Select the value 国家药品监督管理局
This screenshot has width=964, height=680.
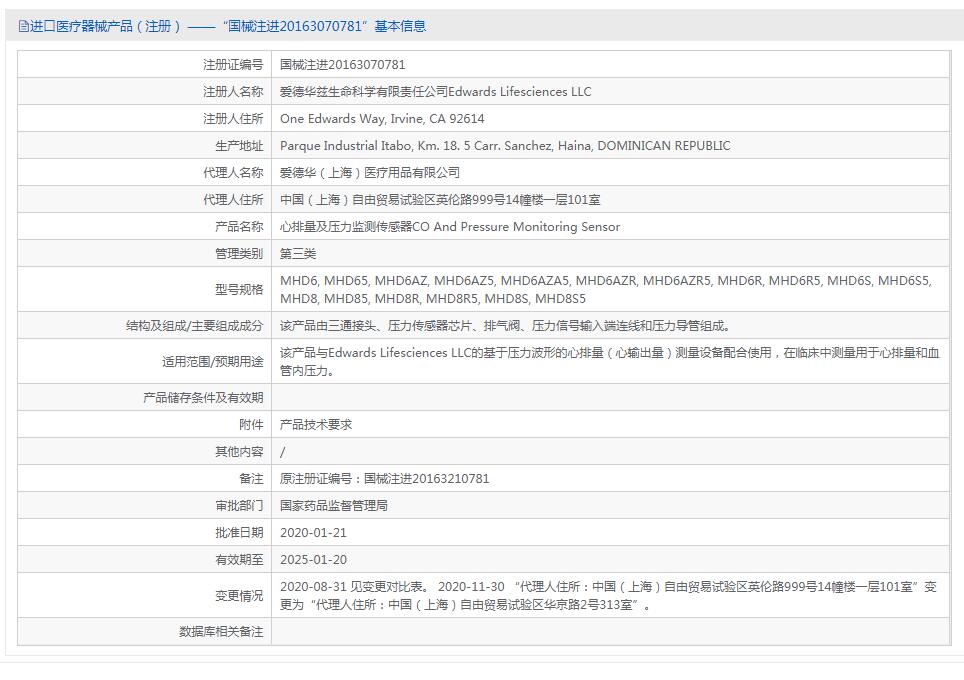[334, 506]
